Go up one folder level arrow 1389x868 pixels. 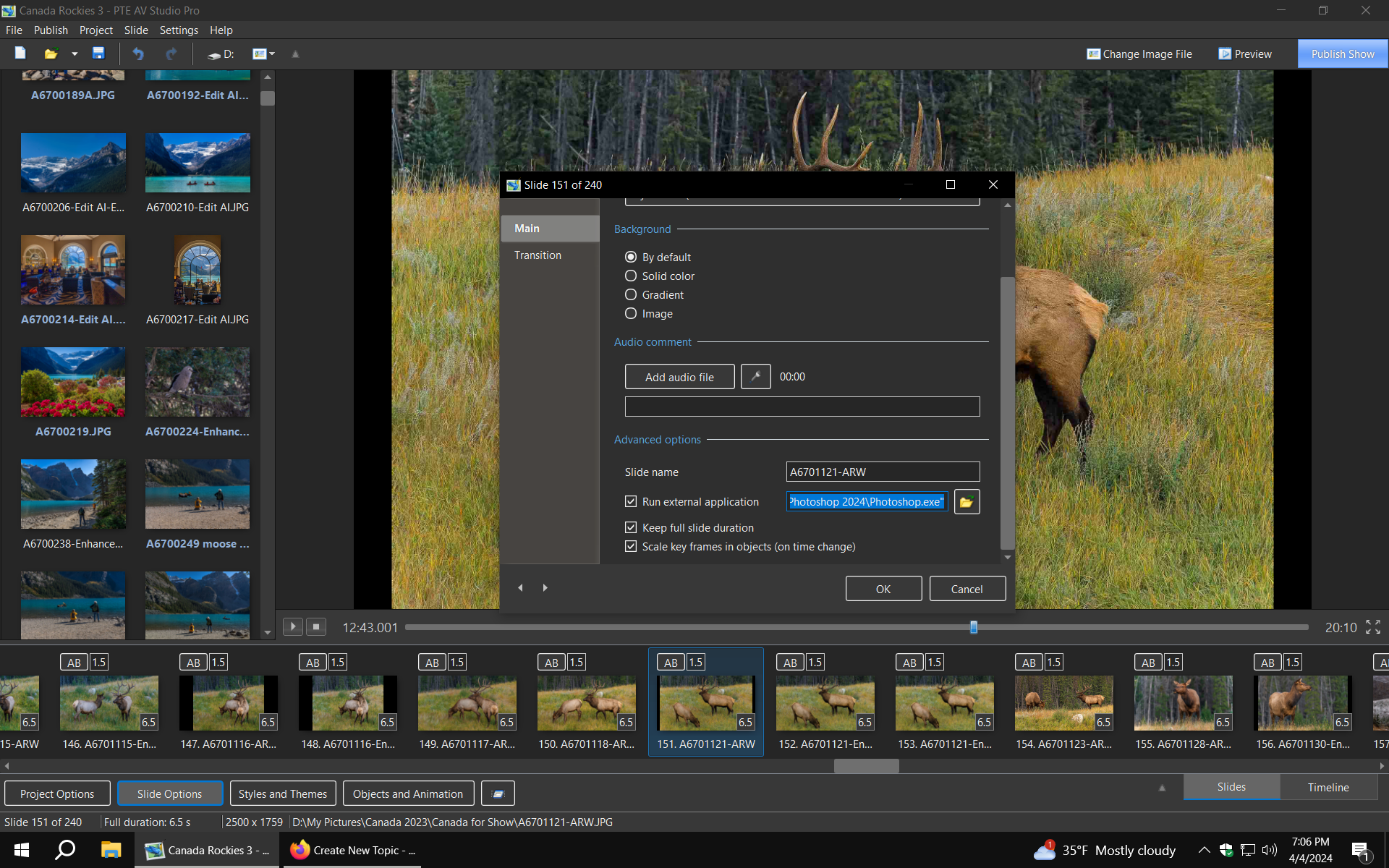pos(295,54)
